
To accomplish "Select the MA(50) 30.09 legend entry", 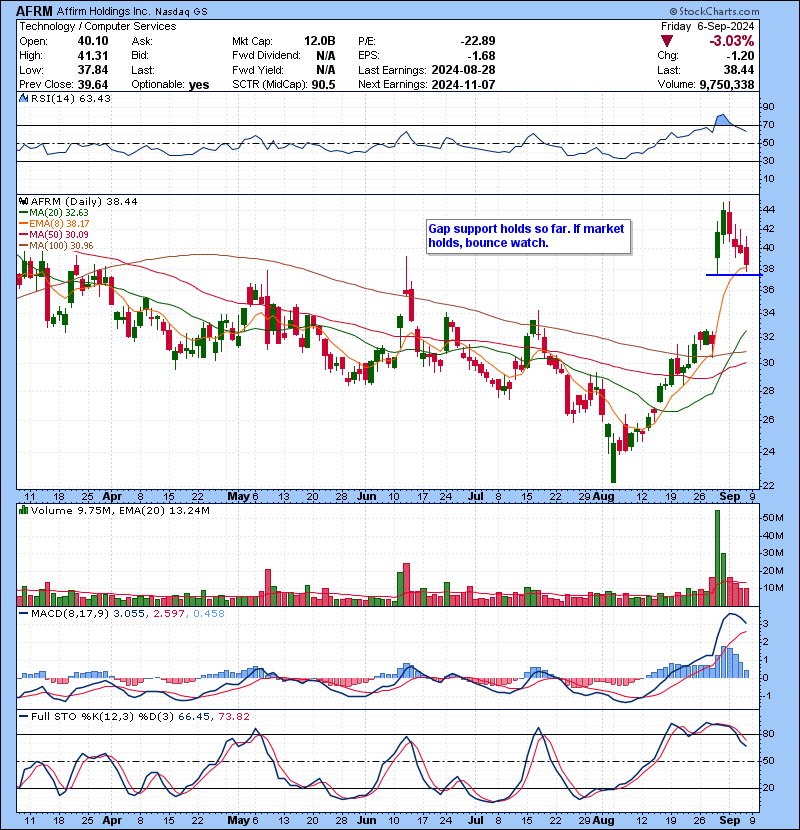I will (54, 234).
